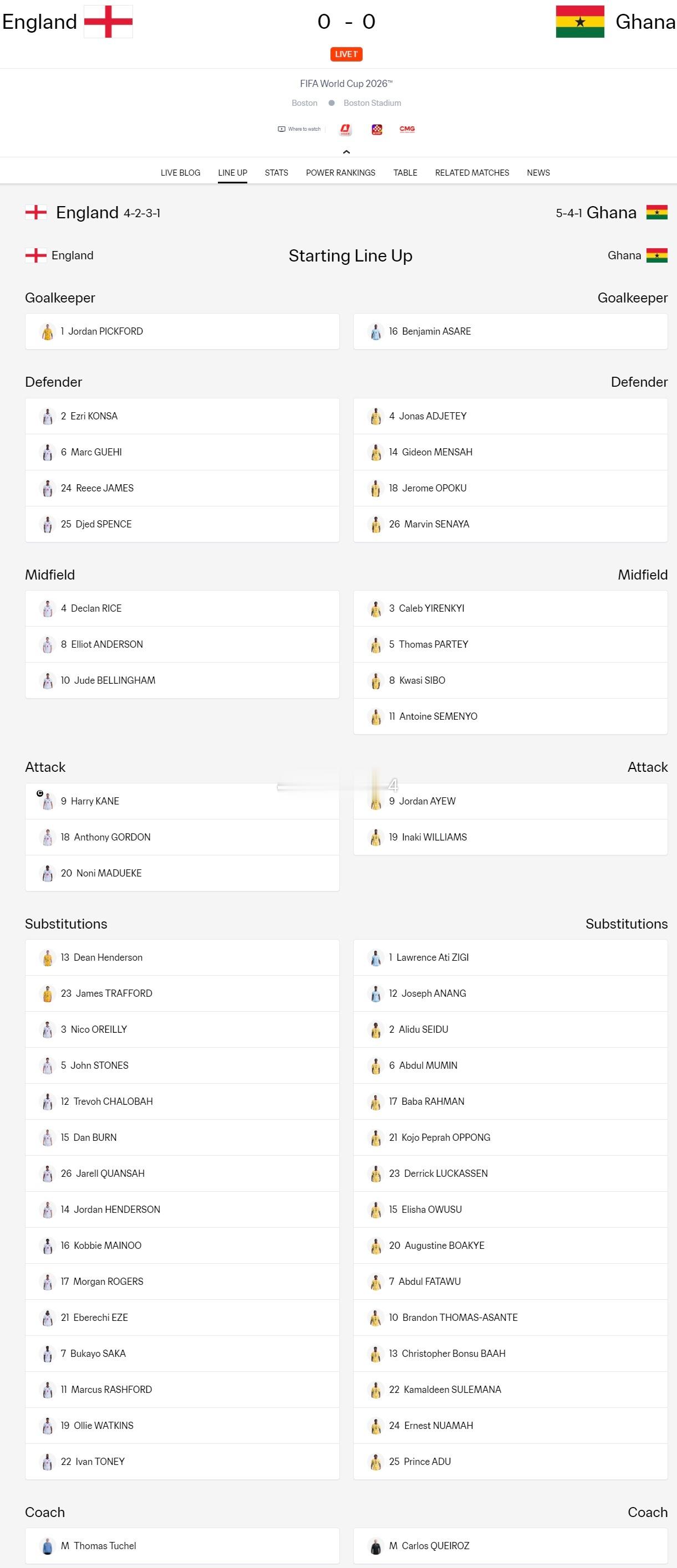
Task: Open the TABLE tab
Action: (405, 173)
